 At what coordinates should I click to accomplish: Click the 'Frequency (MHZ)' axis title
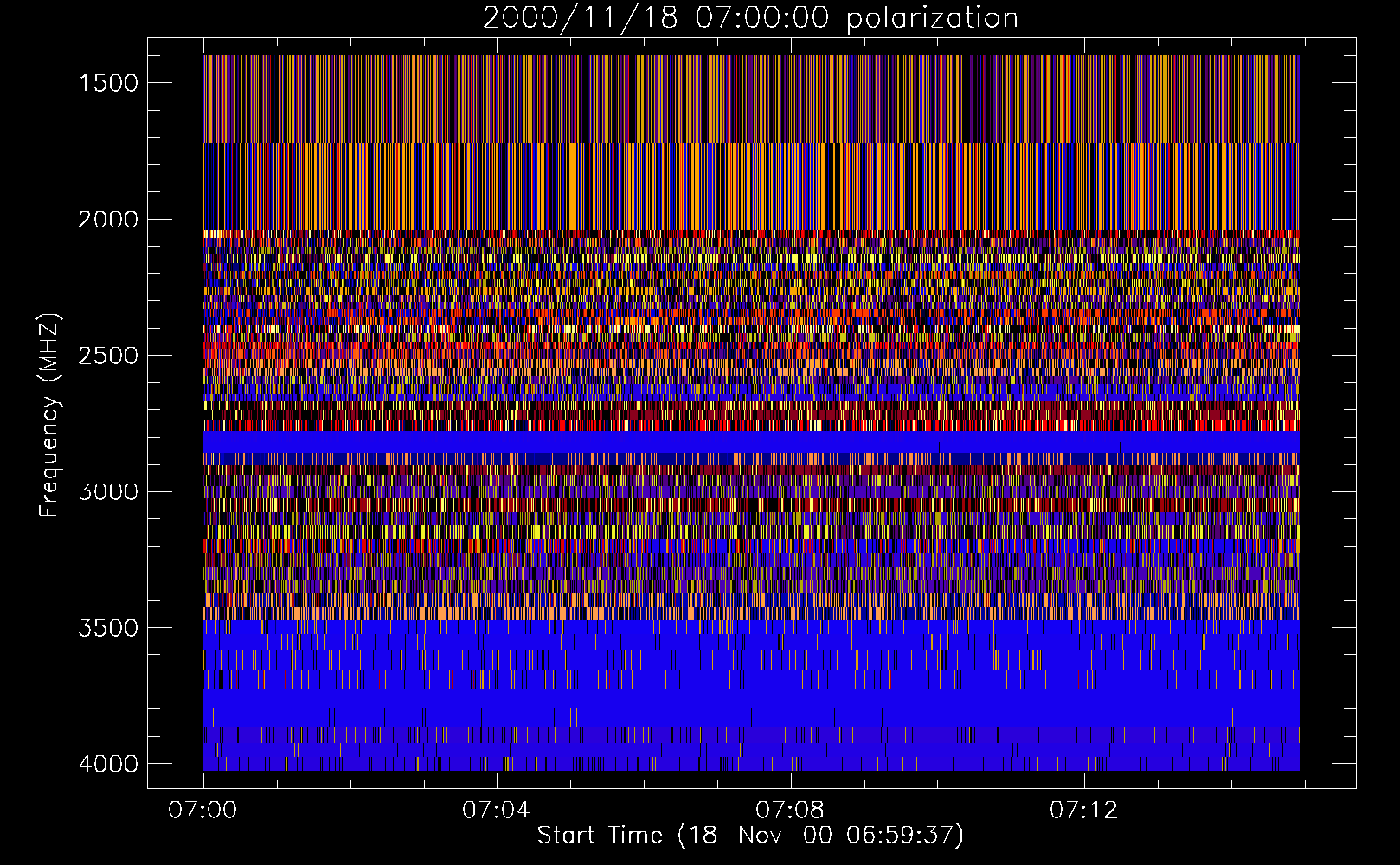point(49,415)
